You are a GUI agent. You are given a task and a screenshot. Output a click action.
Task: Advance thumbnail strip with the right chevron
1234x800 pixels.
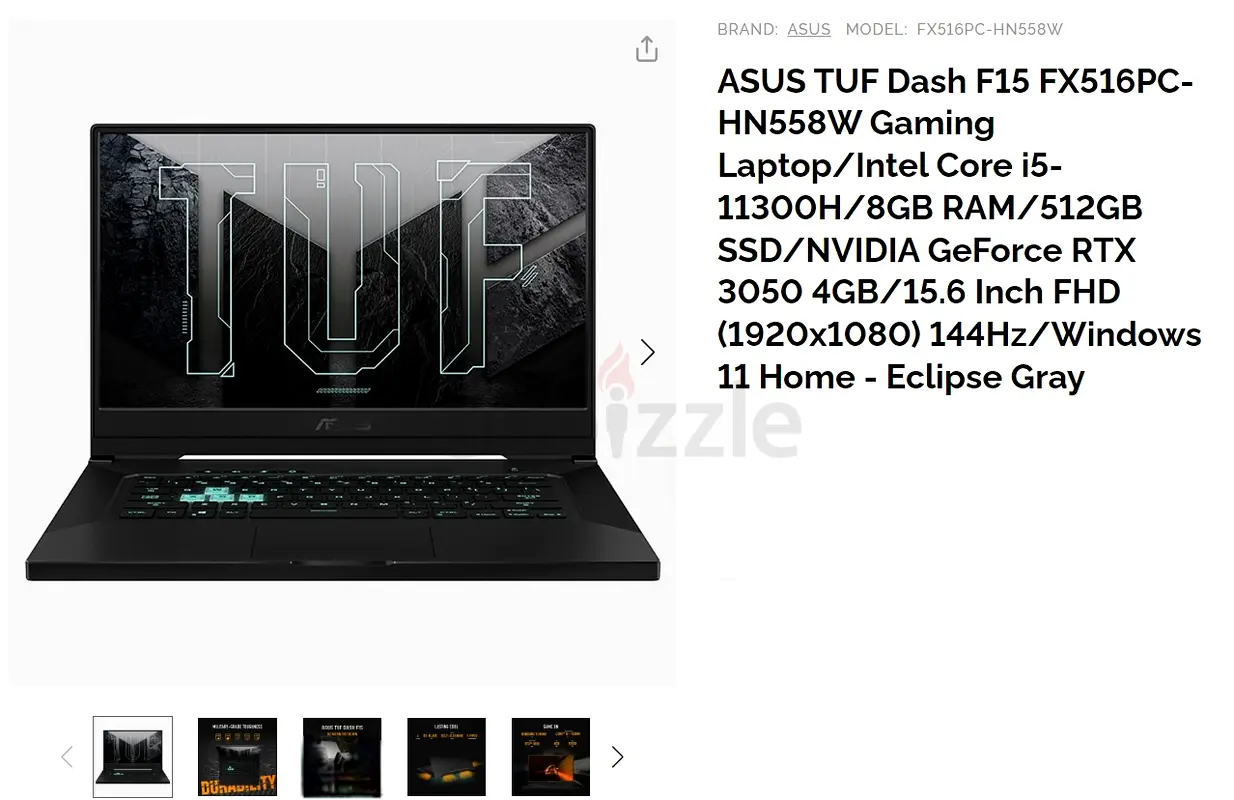coord(617,757)
